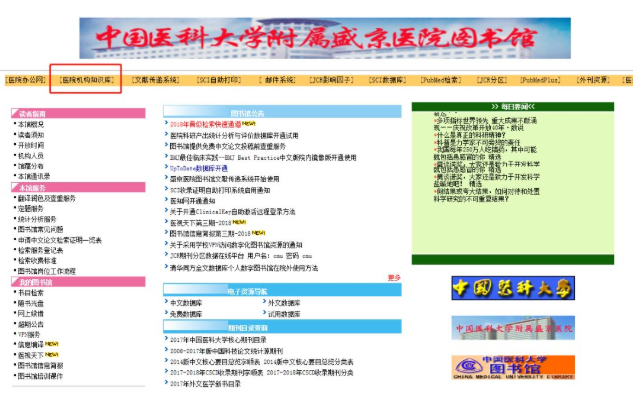Open the JCR期刊分区 online platform notice
This screenshot has height=411, width=642.
241,256
